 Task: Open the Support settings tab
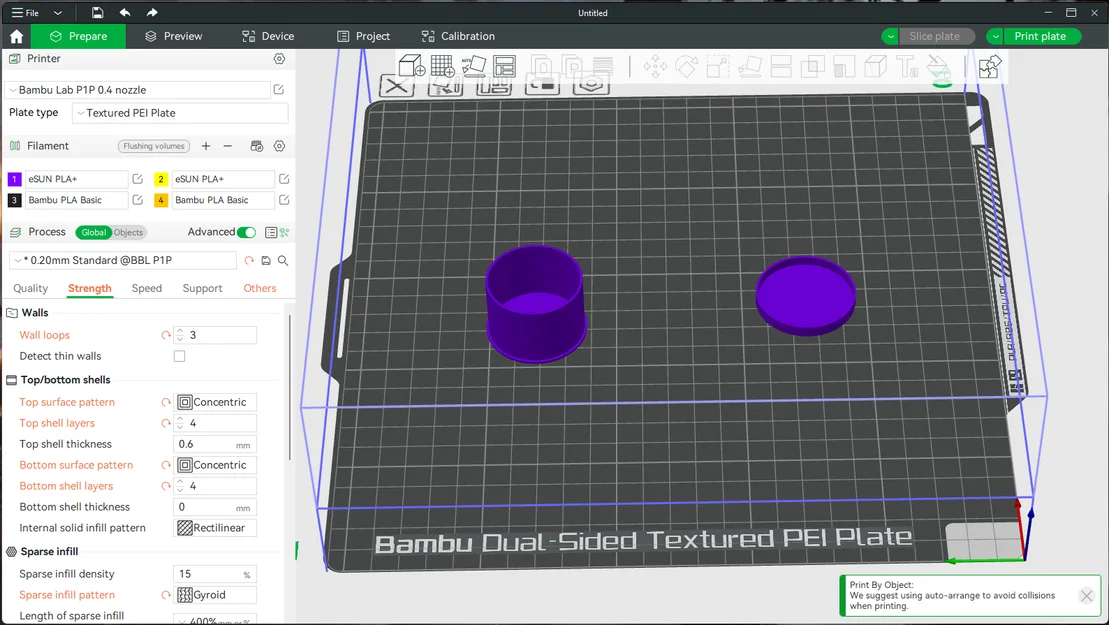coord(202,288)
